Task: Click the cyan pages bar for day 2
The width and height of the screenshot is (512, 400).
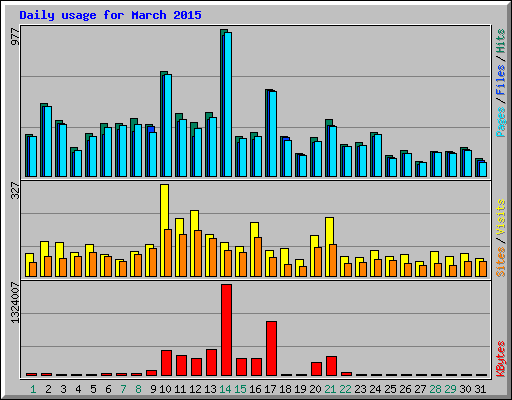Action: [x=48, y=141]
